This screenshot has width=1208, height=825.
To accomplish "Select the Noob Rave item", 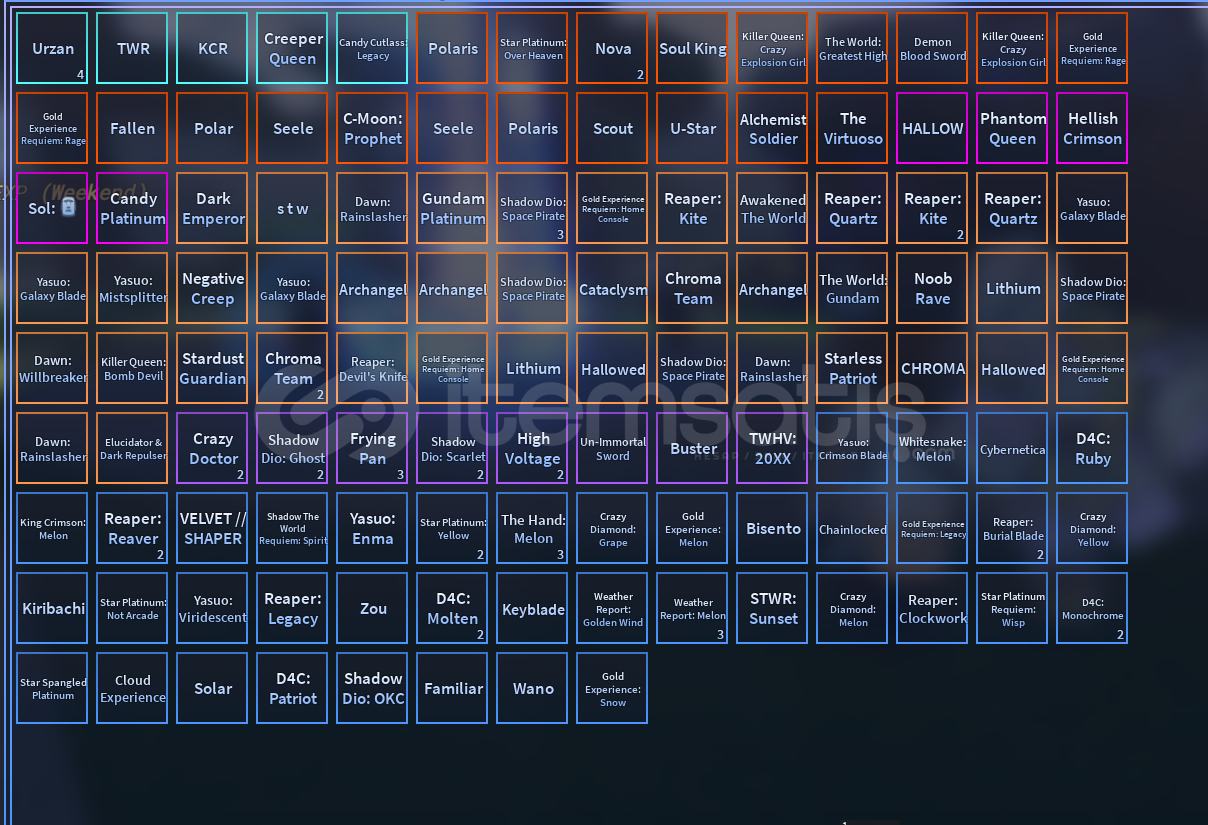I will 932,288.
